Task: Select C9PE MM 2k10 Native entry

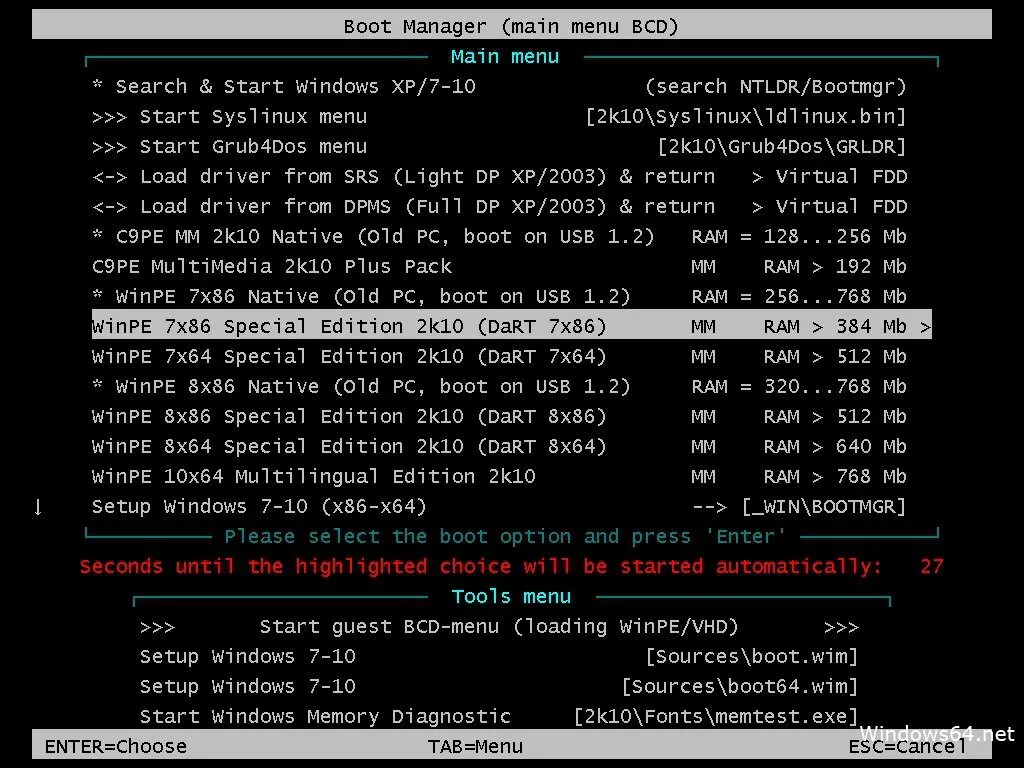Action: pyautogui.click(x=500, y=236)
